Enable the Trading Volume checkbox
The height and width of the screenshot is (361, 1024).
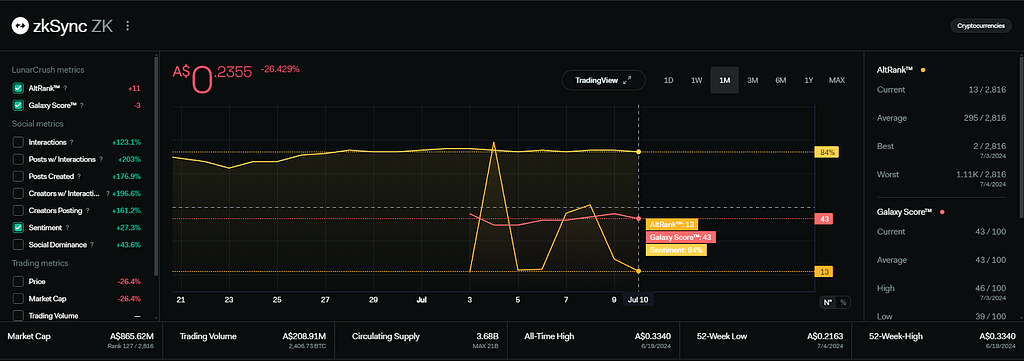pos(18,316)
